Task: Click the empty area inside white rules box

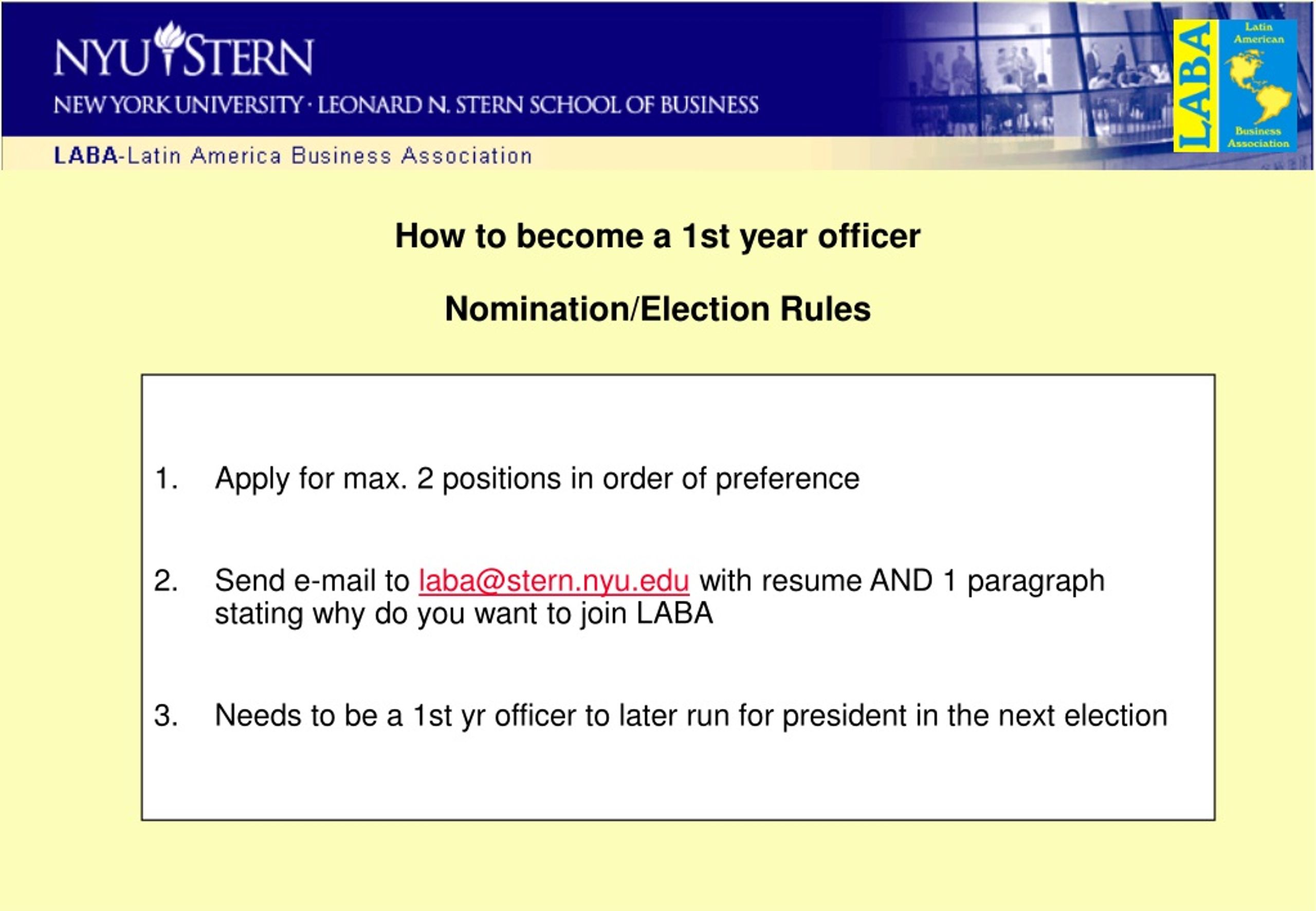Action: 678,782
